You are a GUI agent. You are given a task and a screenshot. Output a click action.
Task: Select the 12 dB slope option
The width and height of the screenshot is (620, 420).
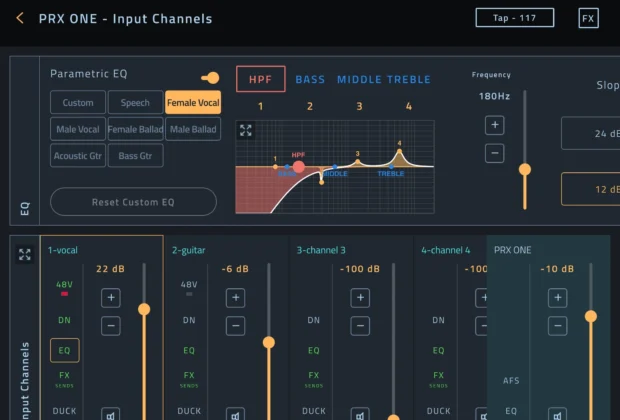(x=591, y=189)
